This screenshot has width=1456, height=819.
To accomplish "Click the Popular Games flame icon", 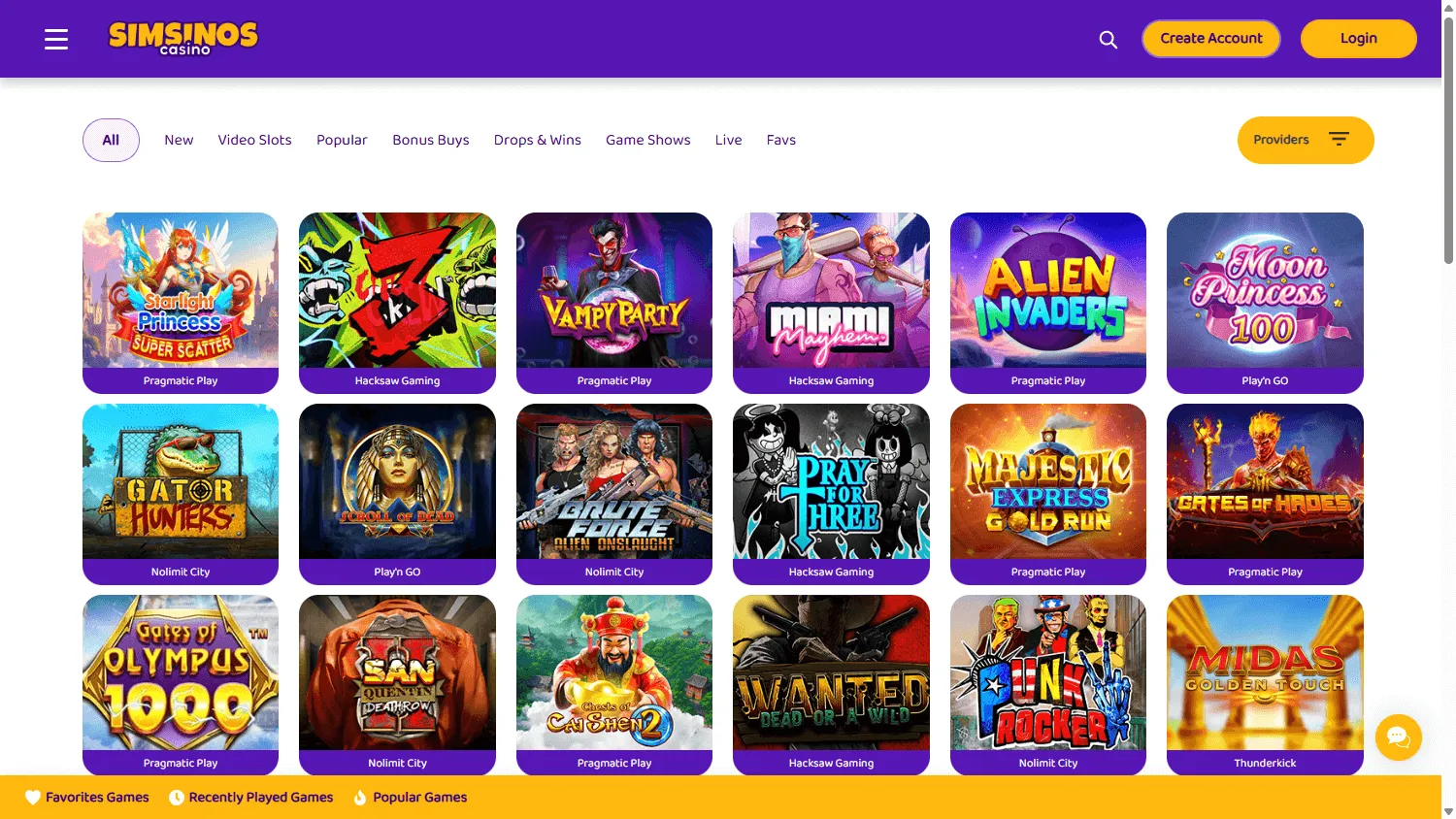I will [x=360, y=798].
